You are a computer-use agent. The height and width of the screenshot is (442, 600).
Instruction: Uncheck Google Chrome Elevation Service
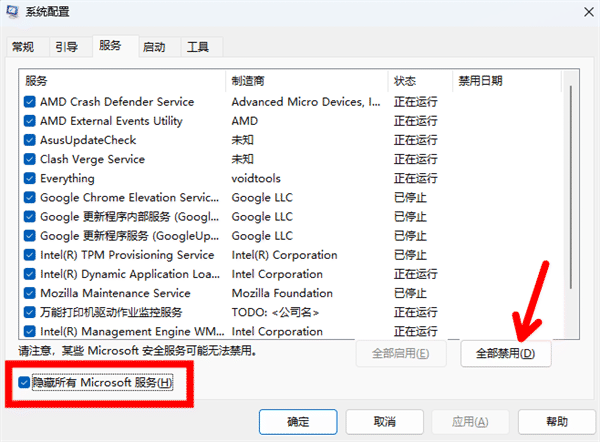point(29,197)
